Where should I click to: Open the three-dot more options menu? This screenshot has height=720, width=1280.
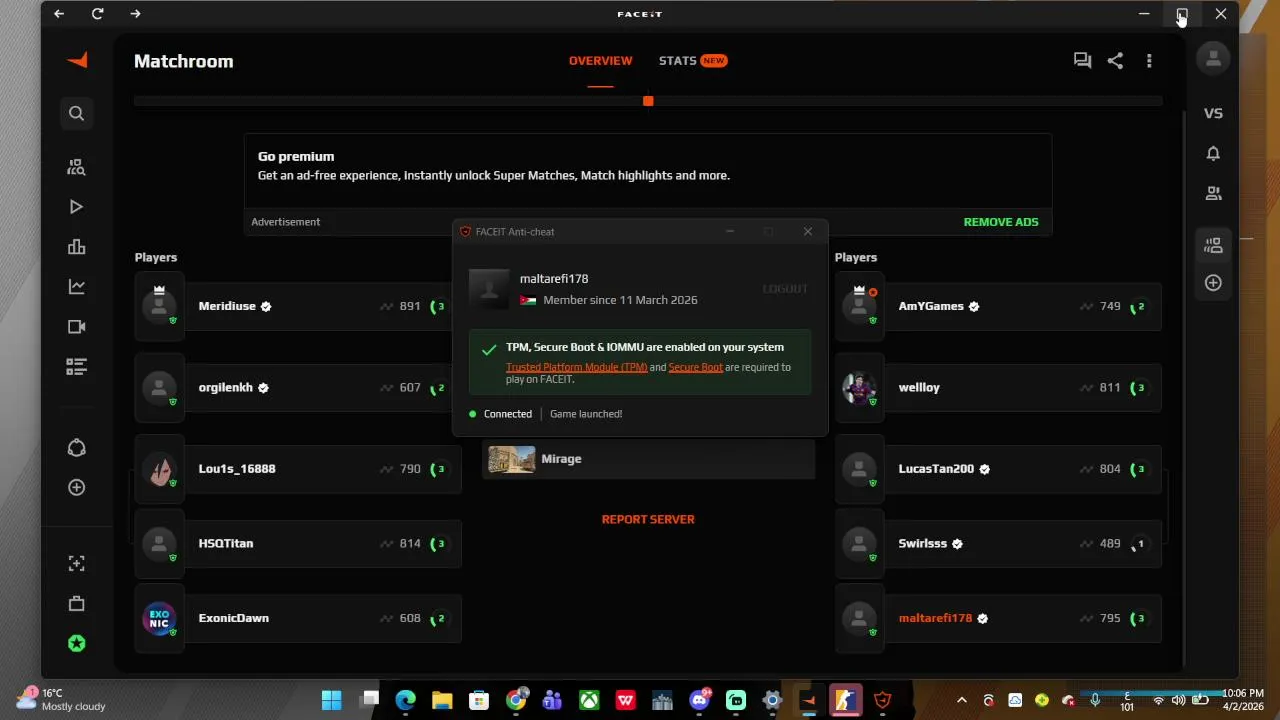(1149, 61)
